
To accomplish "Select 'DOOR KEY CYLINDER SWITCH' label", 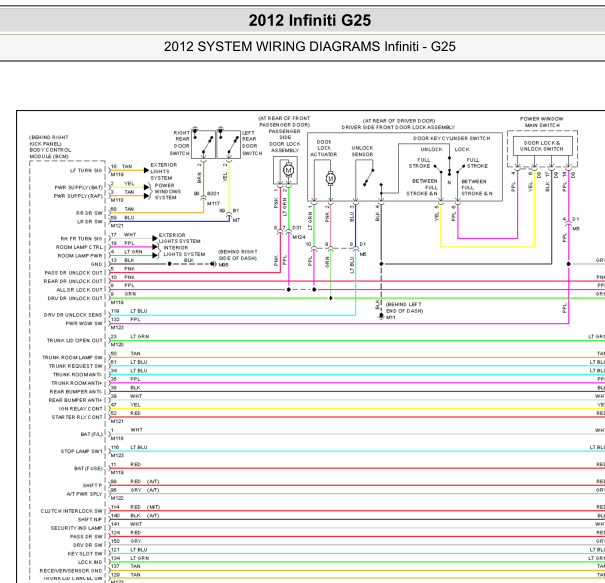I will tap(451, 138).
